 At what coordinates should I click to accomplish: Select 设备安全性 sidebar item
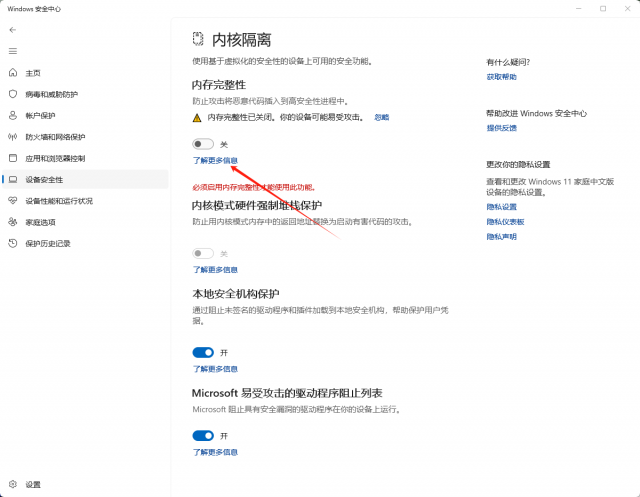(x=44, y=180)
